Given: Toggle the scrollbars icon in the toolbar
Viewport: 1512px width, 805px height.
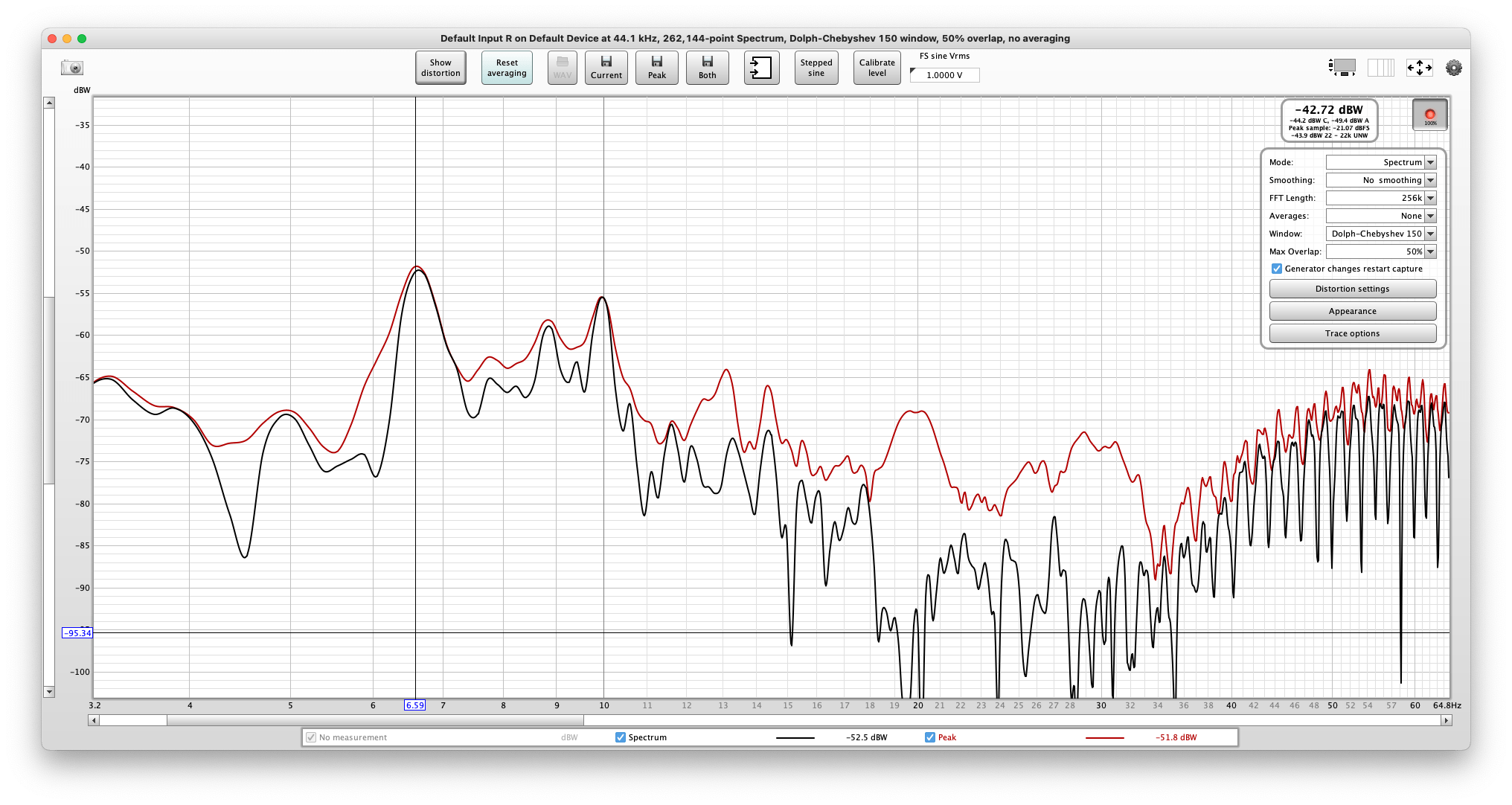Looking at the screenshot, I should [x=1342, y=68].
